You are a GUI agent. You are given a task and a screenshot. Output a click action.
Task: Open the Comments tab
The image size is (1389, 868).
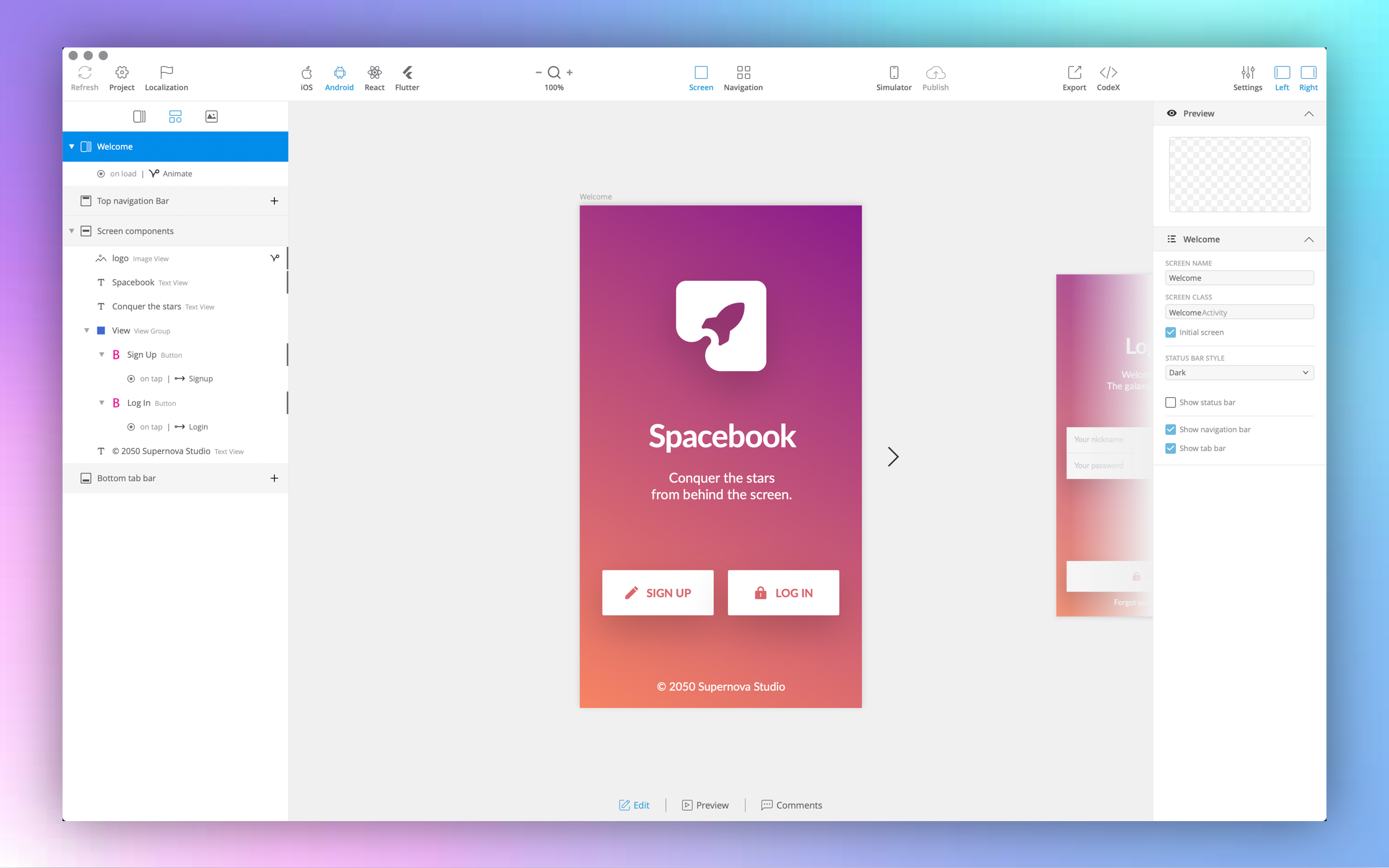coord(791,805)
